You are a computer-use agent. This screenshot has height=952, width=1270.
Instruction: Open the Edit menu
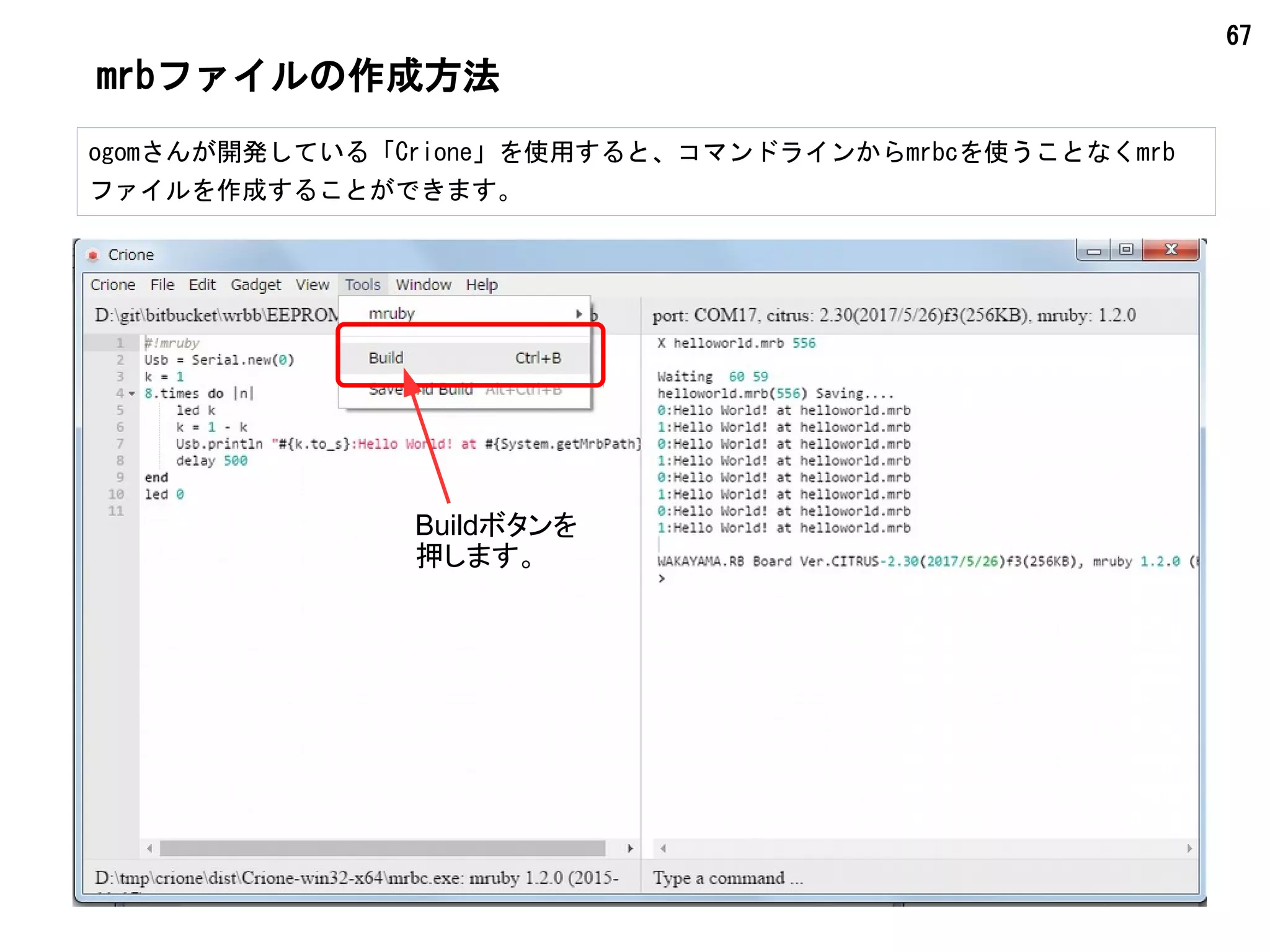[x=202, y=284]
